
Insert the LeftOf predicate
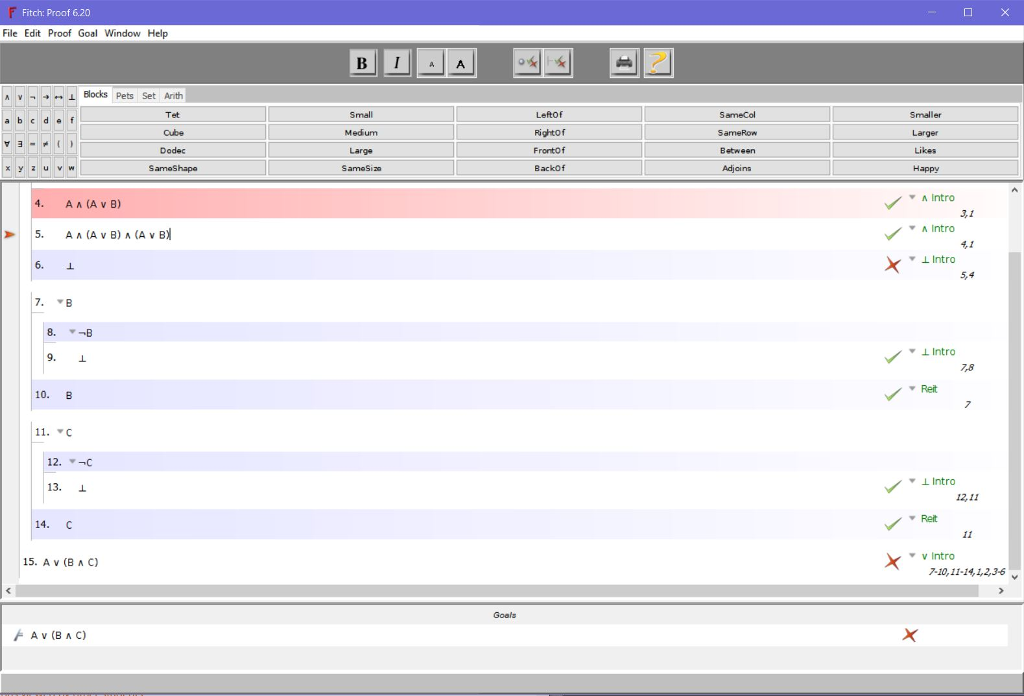(549, 114)
